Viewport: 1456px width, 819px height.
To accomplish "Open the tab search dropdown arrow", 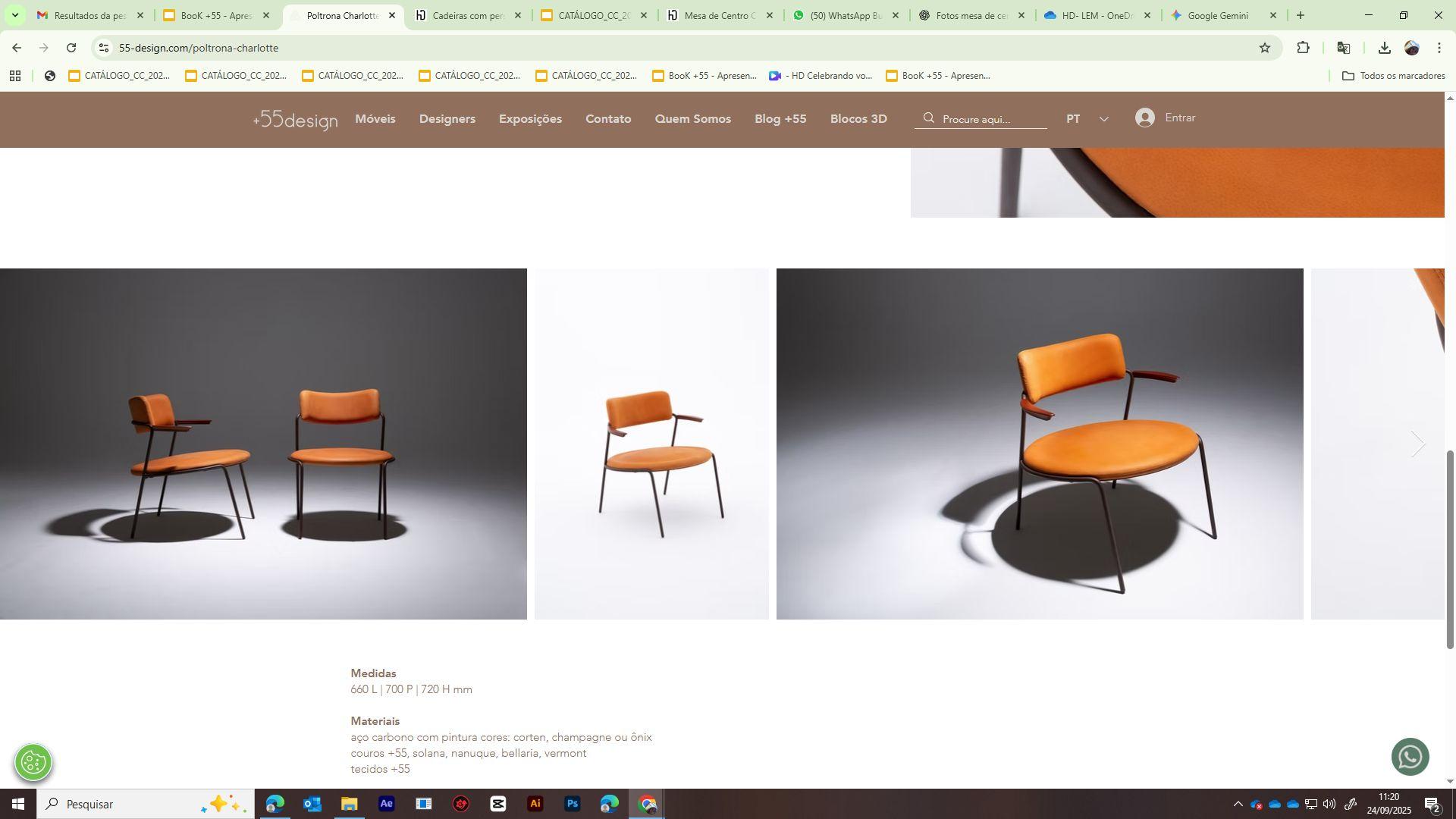I will [14, 15].
